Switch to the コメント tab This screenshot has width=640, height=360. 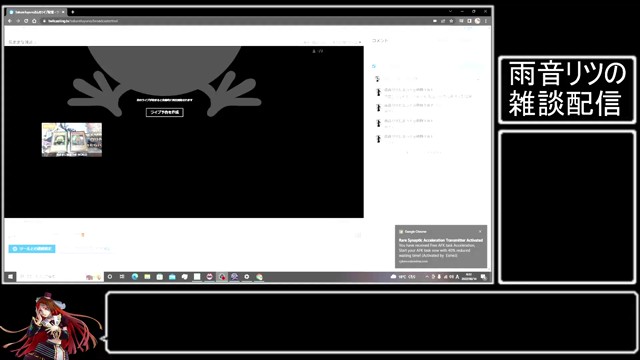pos(380,40)
